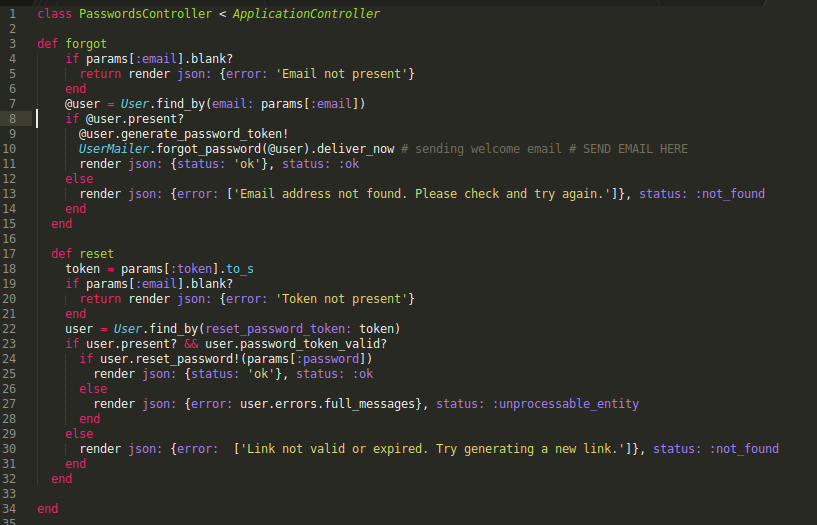Click 'token' variable at start of line 18

tap(82, 269)
